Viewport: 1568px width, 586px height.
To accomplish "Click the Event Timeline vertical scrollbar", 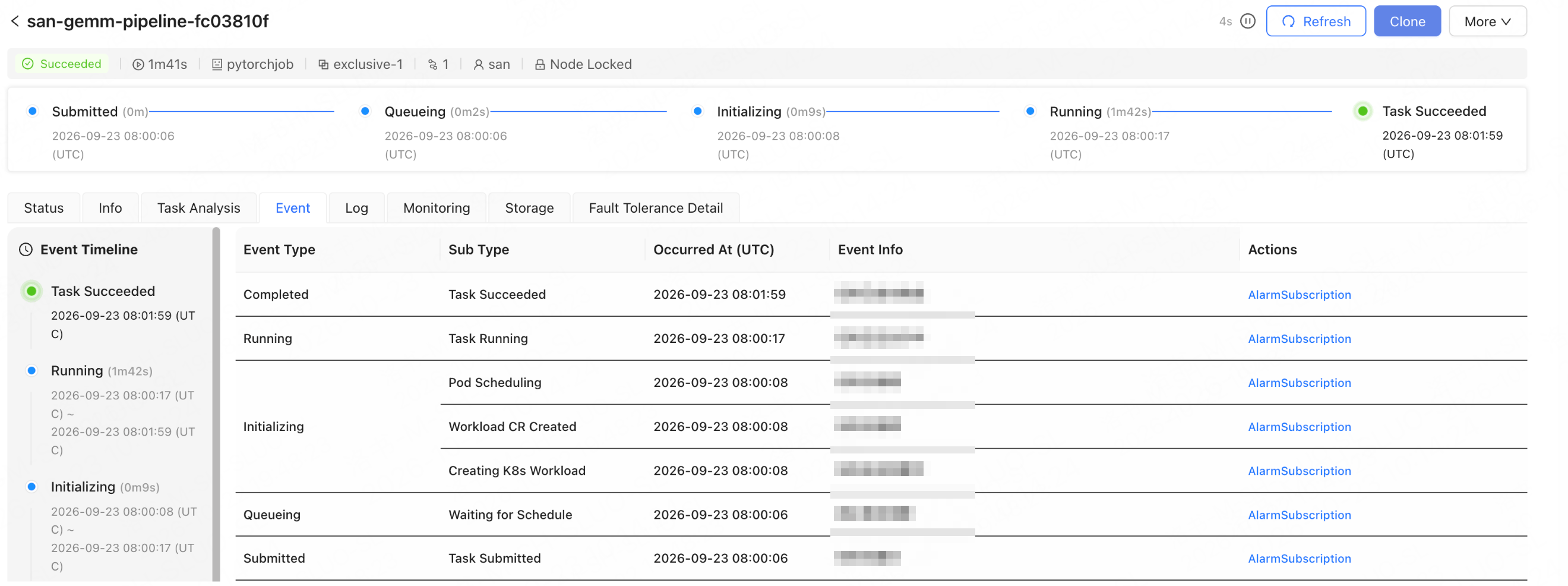I will coord(216,405).
